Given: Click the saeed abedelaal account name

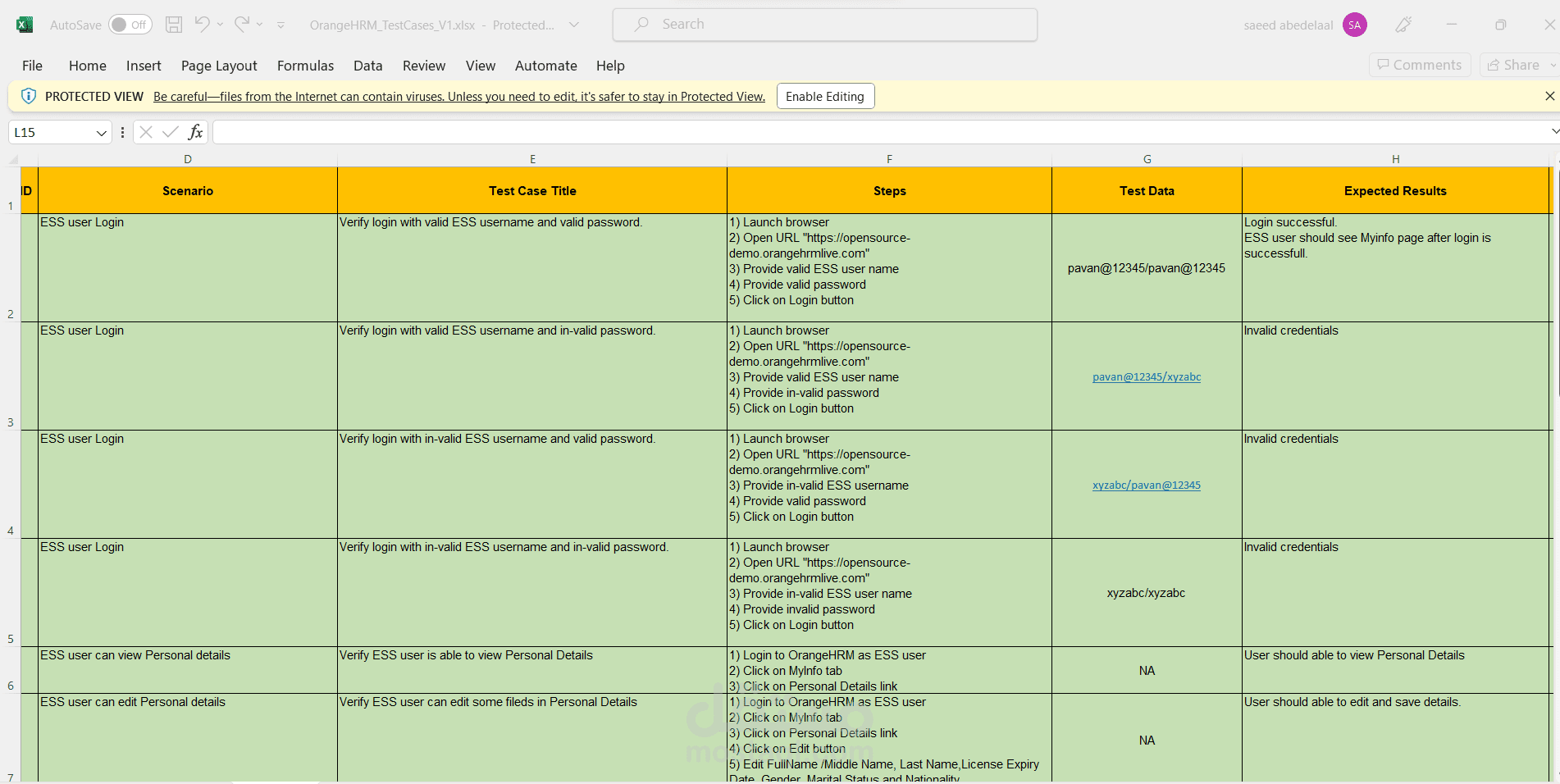Looking at the screenshot, I should [1288, 25].
